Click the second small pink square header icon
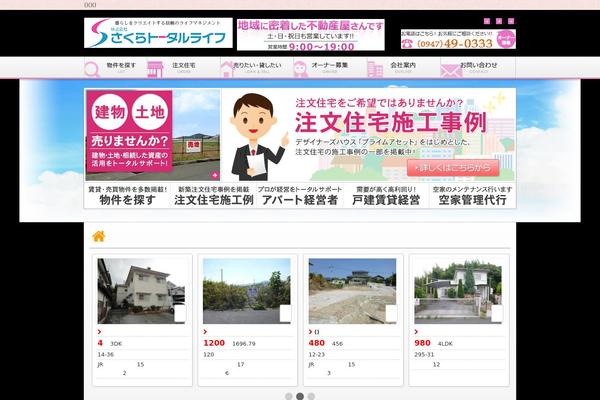The image size is (600, 400). pos(499,21)
